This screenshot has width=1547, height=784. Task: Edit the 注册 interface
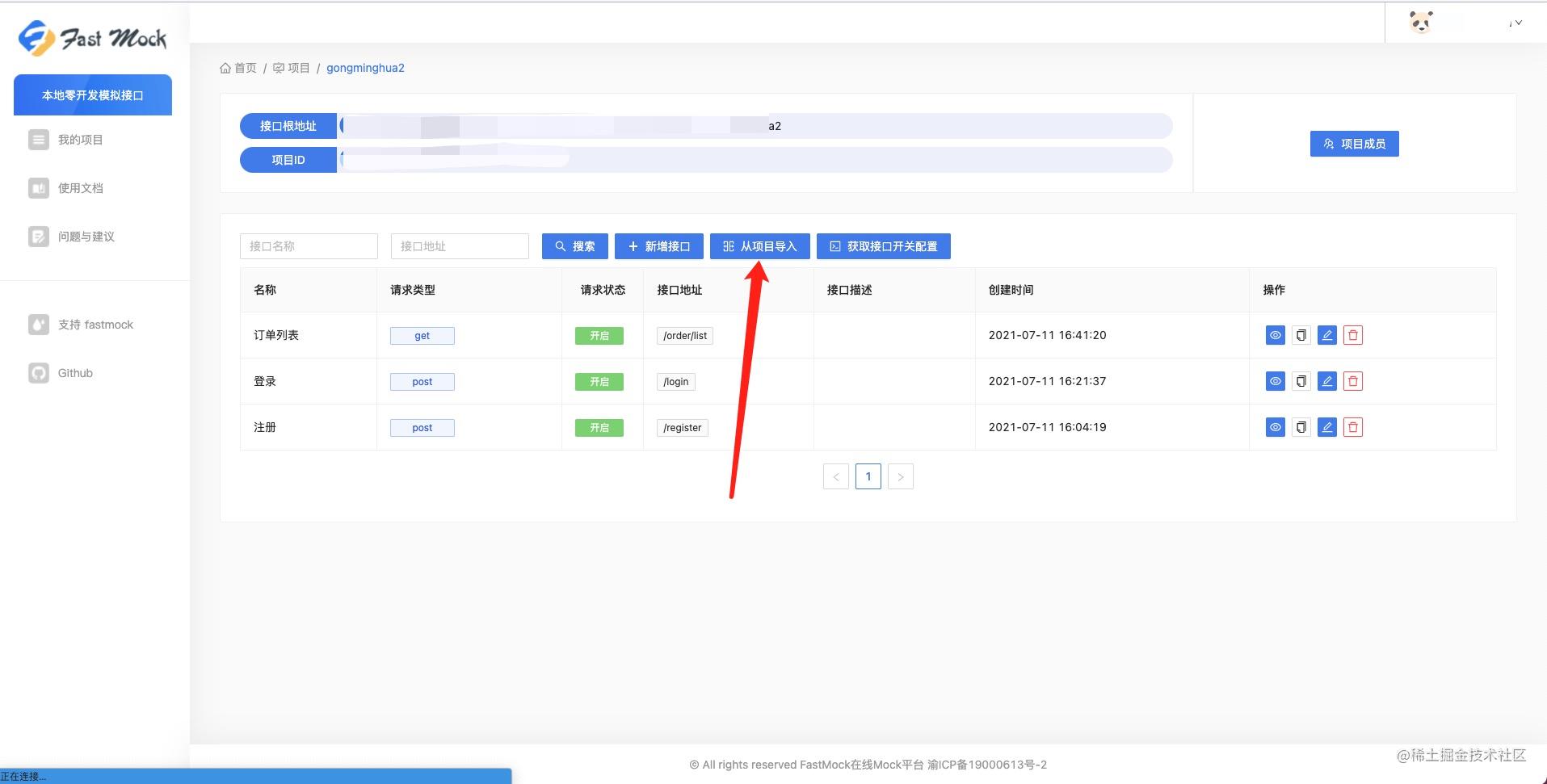[x=1327, y=427]
